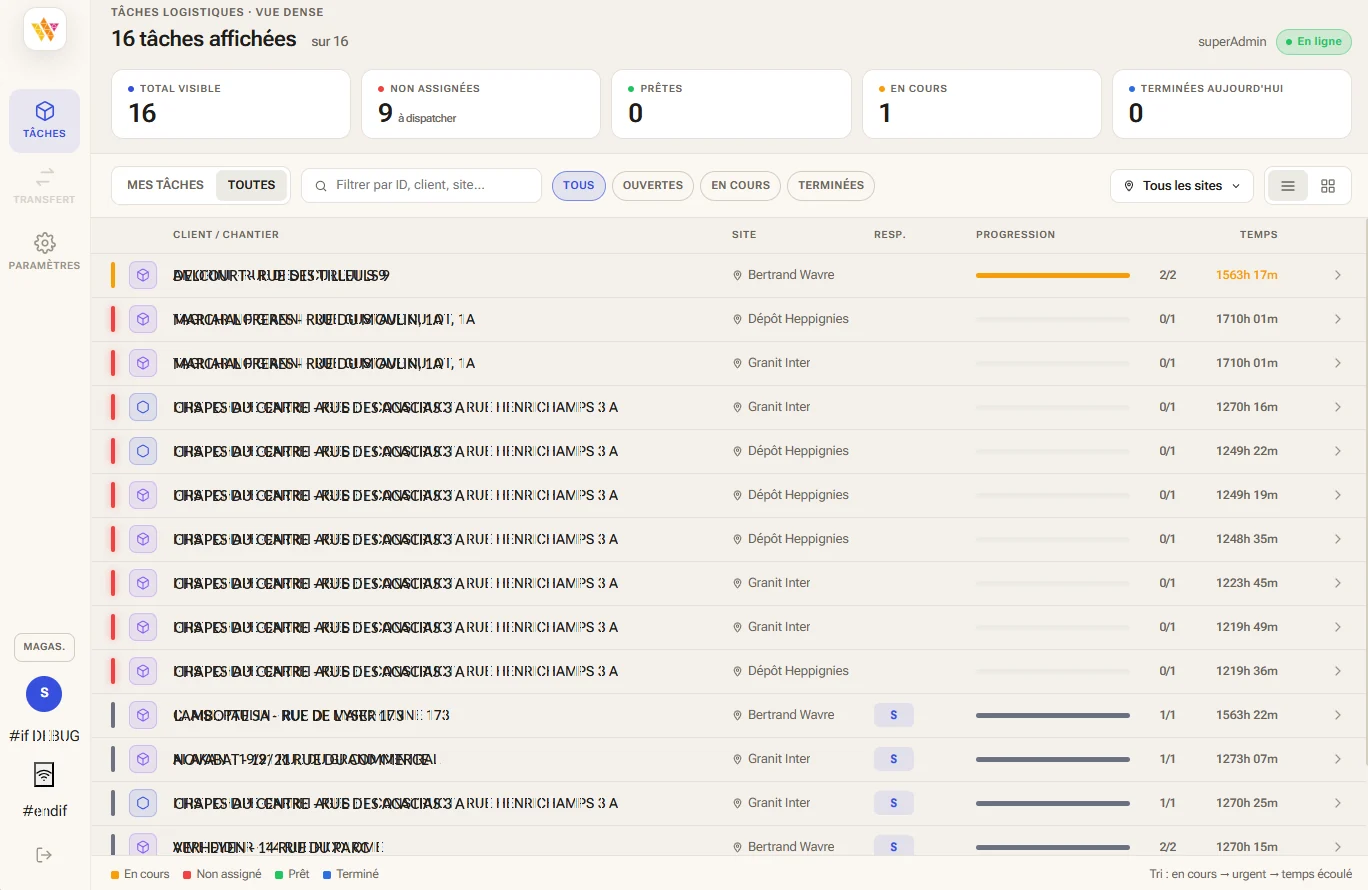Click box icon of the 1248h 35m row
Viewport: 1368px width, 890px height.
[x=143, y=539]
